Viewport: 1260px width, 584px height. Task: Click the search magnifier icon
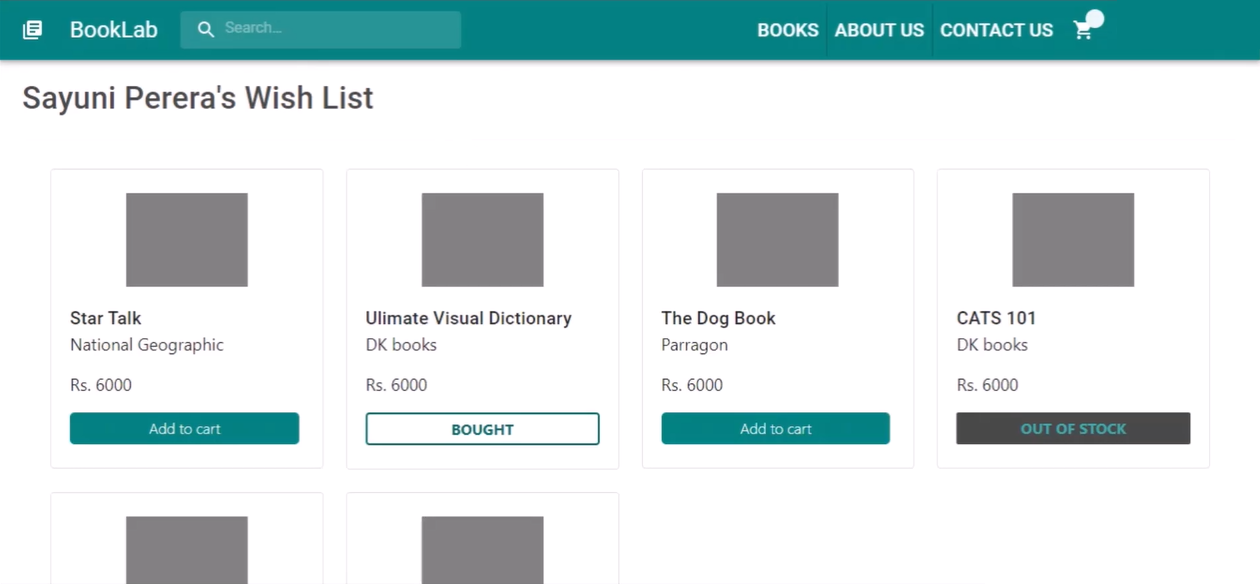(x=206, y=29)
